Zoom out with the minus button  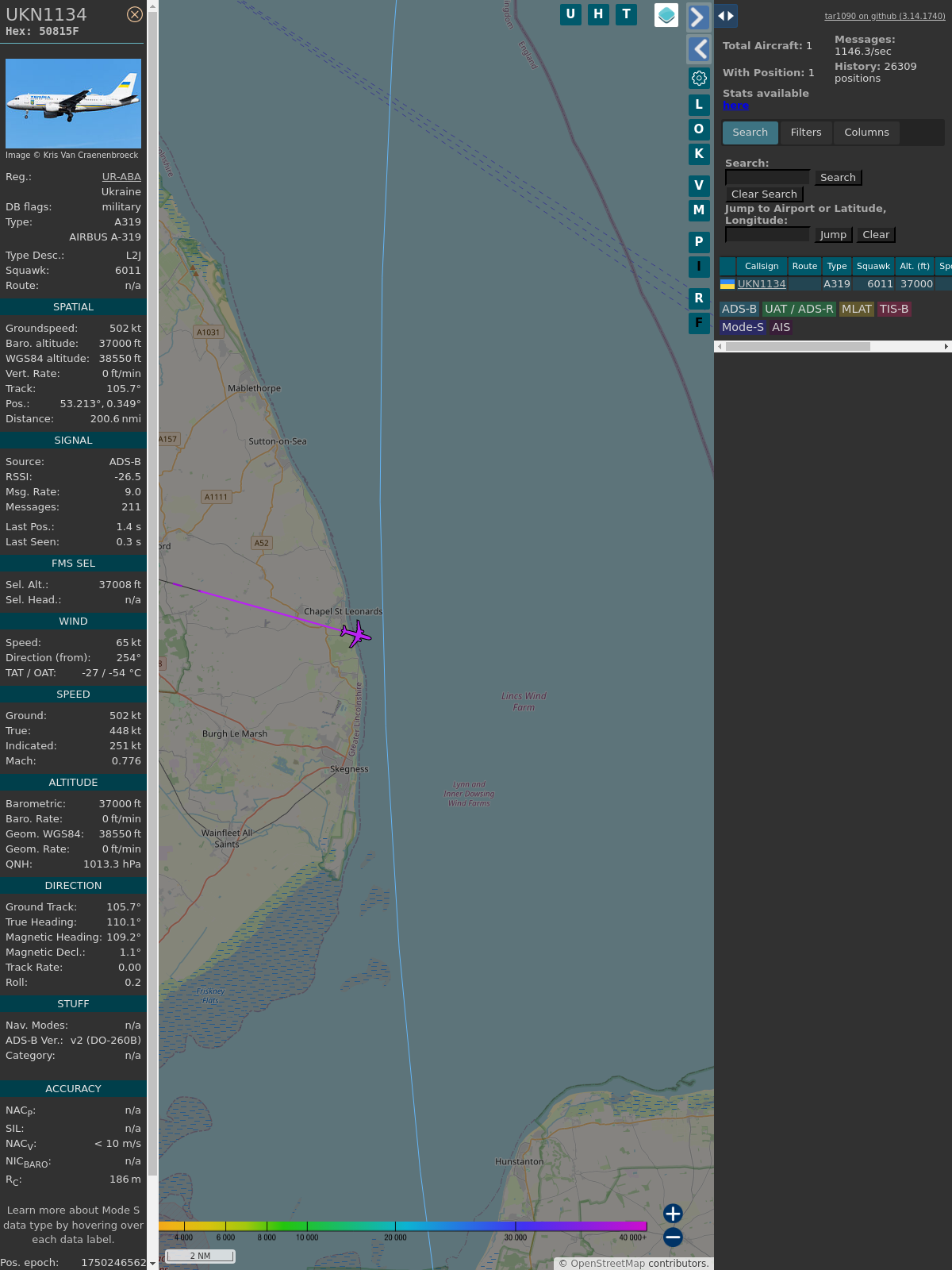(x=673, y=1237)
